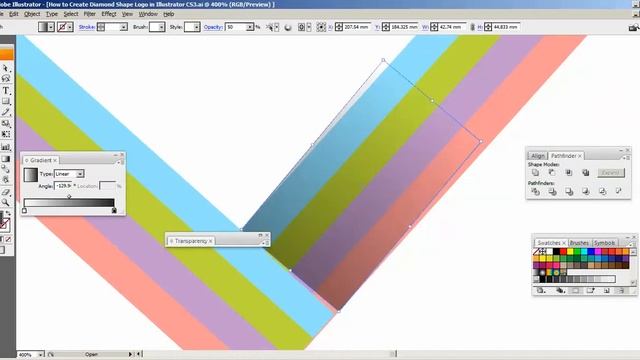Select the Rectangle tool
Image resolution: width=640 pixels, height=360 pixels.
point(5,101)
